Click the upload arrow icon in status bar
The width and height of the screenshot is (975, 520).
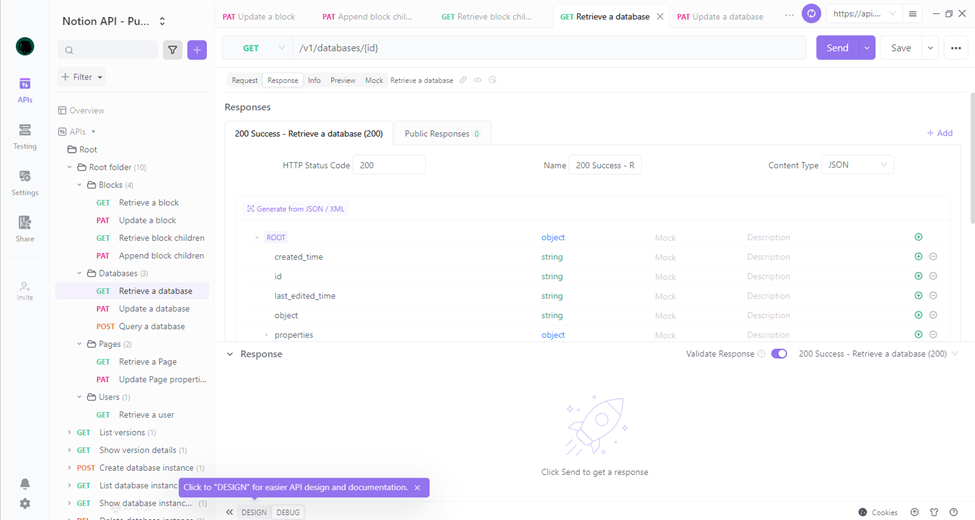[914, 512]
